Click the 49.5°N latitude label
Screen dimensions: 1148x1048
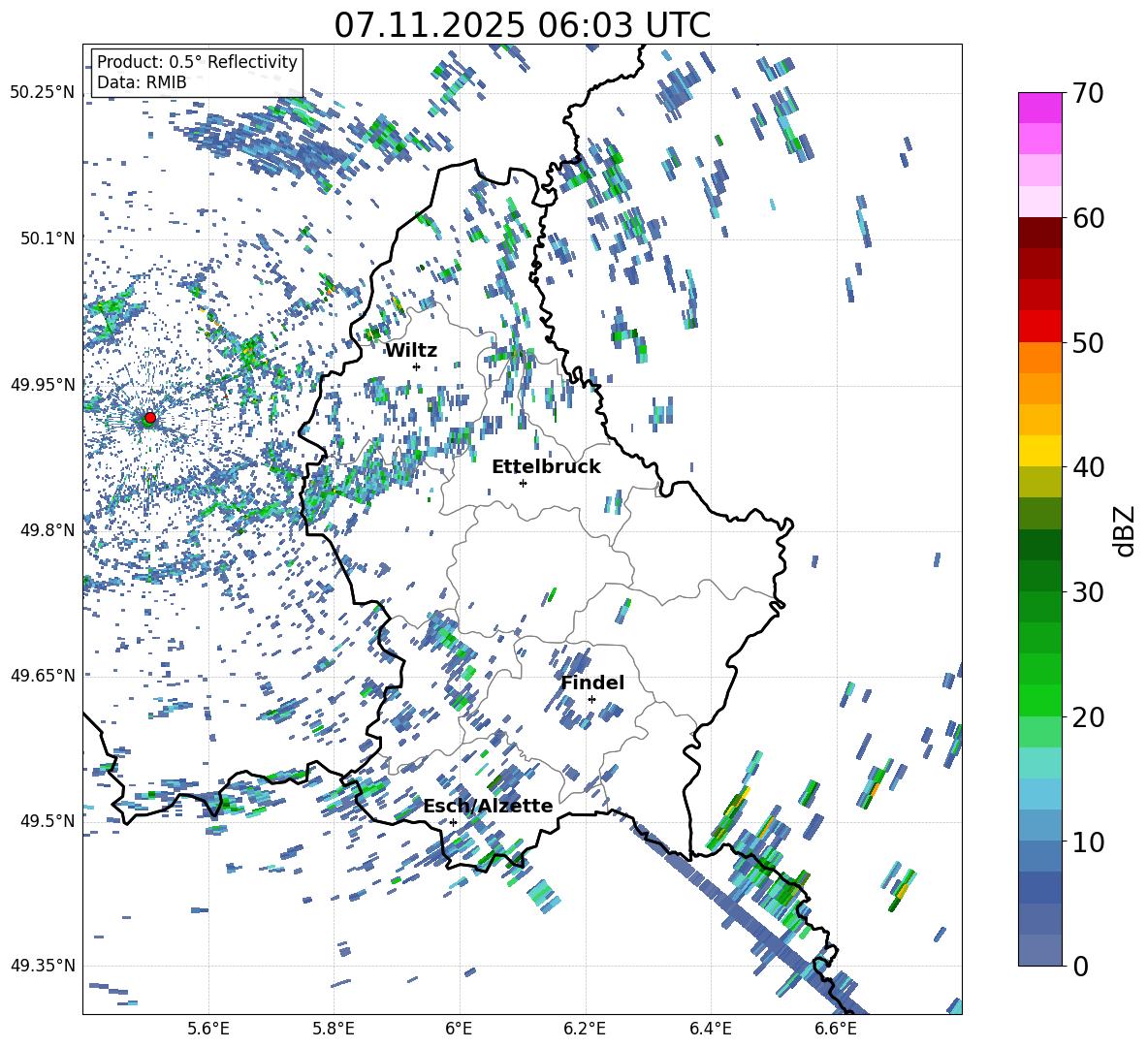[47, 820]
